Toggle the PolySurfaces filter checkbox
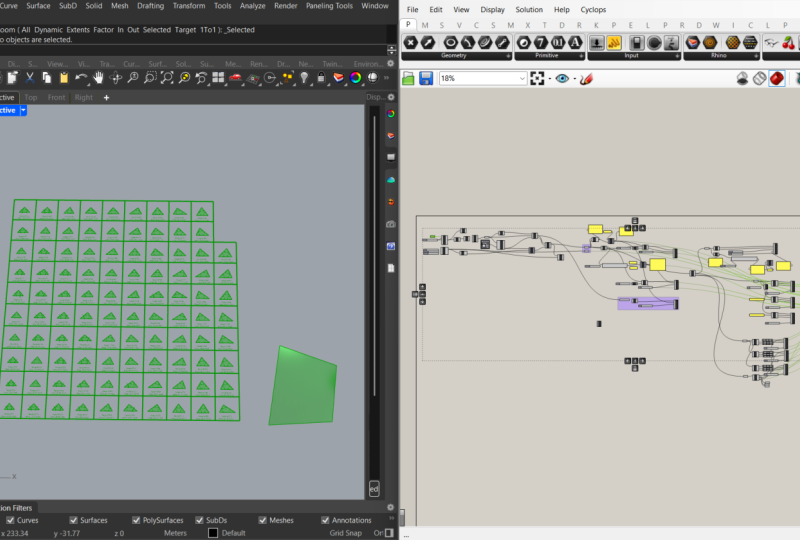 pyautogui.click(x=136, y=520)
